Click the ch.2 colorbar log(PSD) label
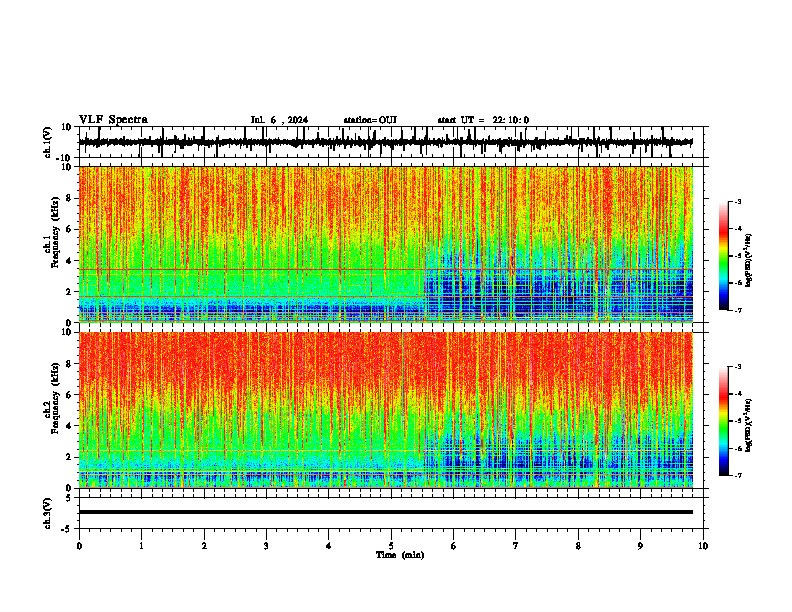Screen dimensions: 792x612 pos(749,425)
